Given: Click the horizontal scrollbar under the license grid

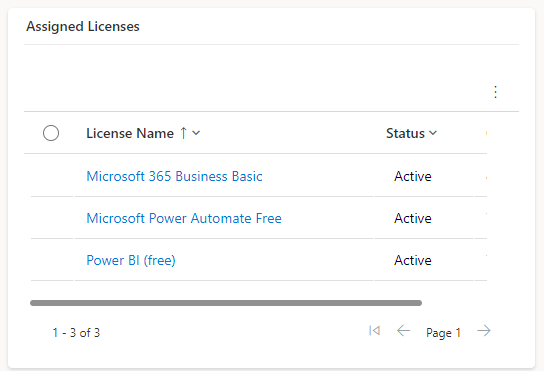Looking at the screenshot, I should coord(226,303).
